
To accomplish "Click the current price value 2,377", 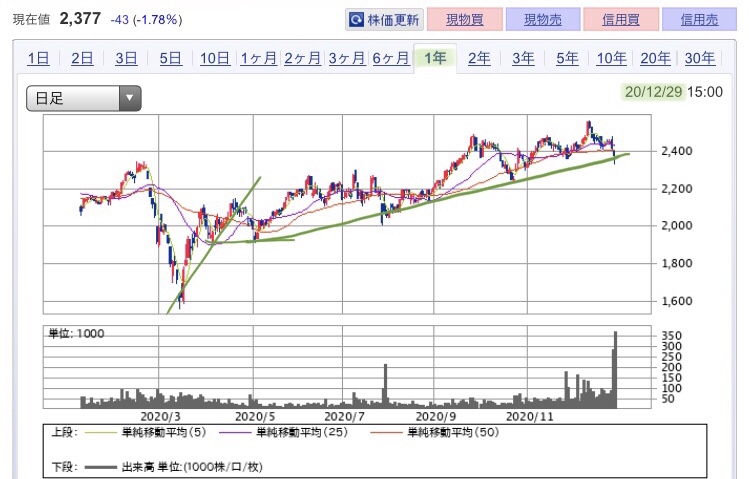I will click(x=80, y=19).
